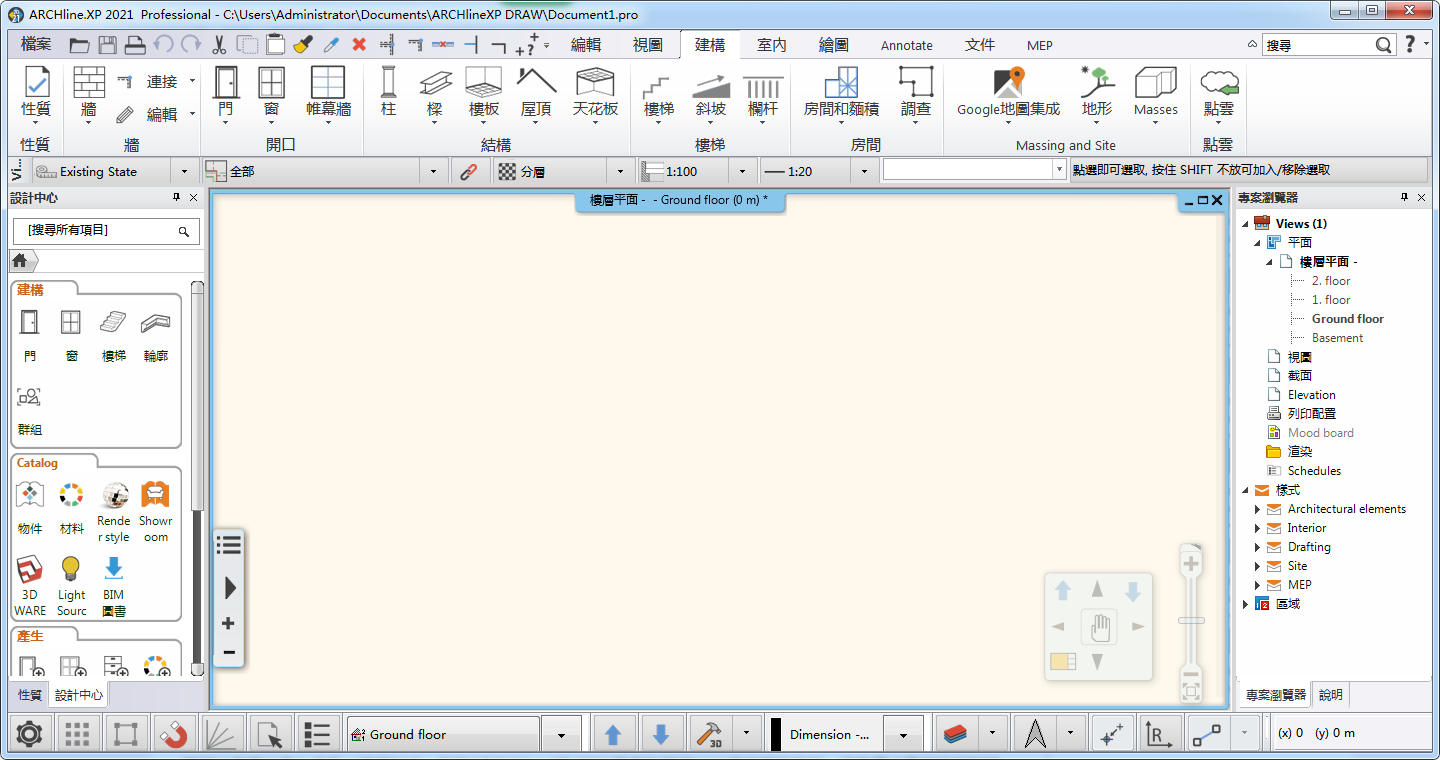Select the Curtain wall (帷幕牆) tool
This screenshot has width=1440, height=760.
[328, 96]
